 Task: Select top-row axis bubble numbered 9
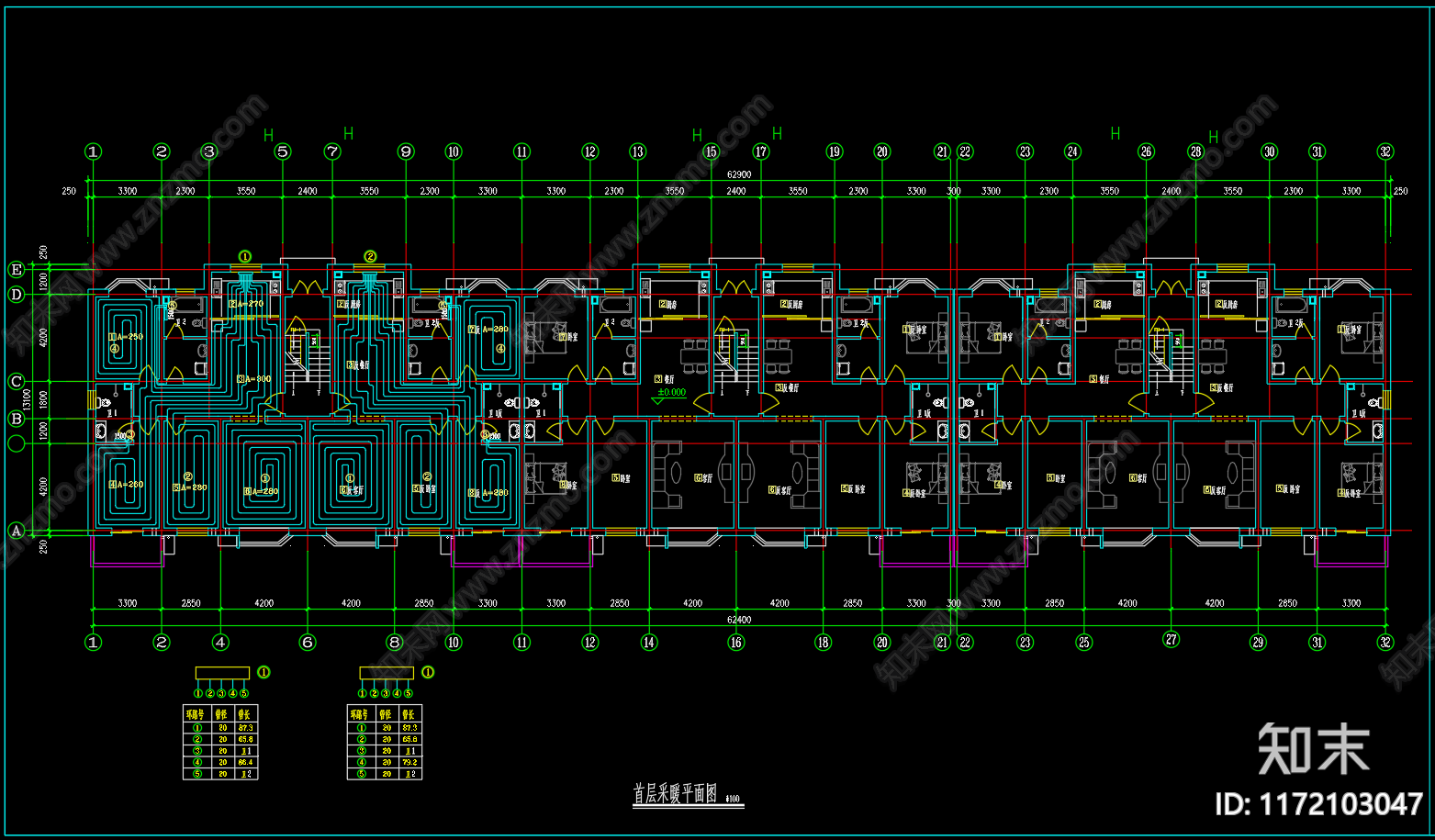point(406,151)
